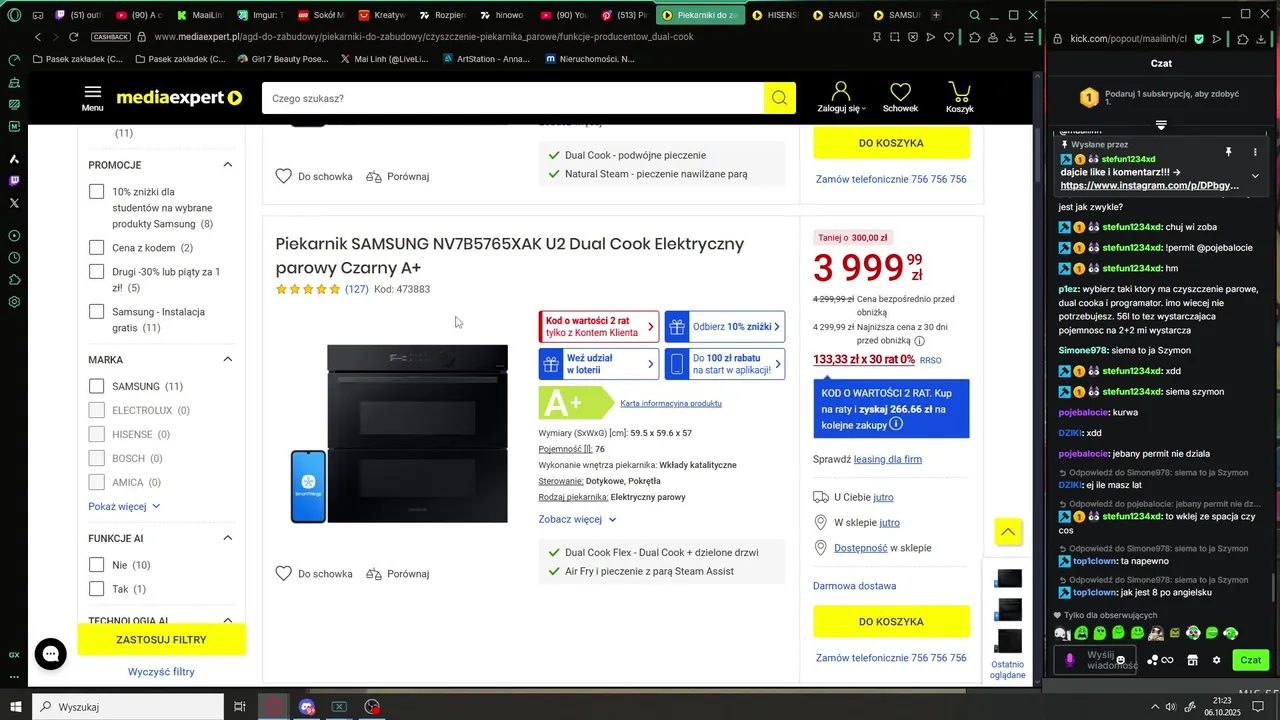
Task: Check the Funkcje AI Nie checkbox
Action: (96, 565)
